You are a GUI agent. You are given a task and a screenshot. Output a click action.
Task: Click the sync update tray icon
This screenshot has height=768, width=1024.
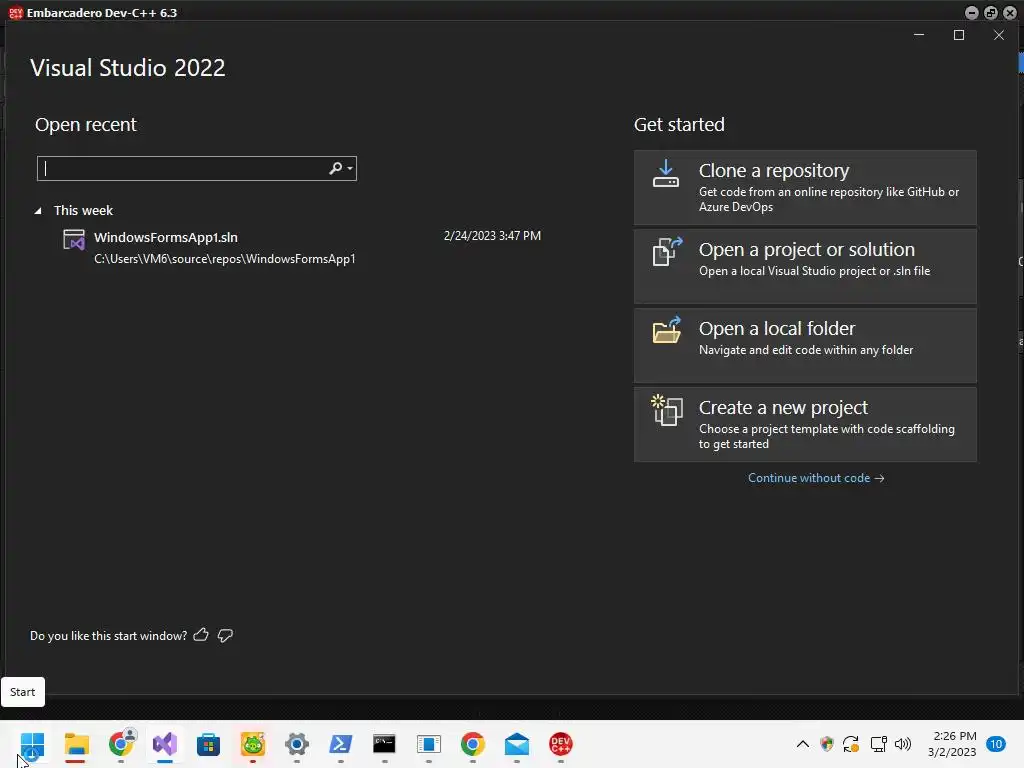[x=851, y=744]
